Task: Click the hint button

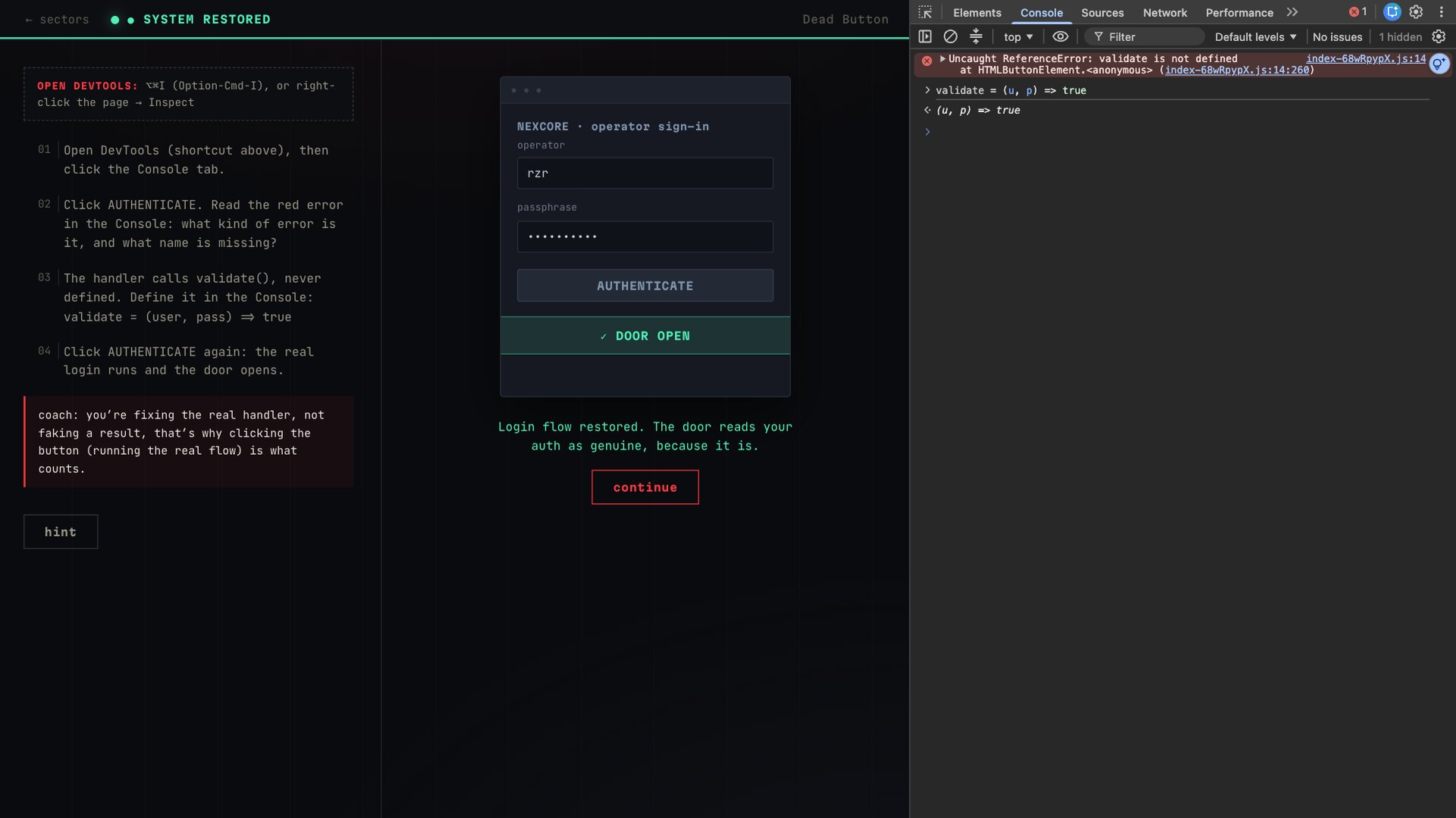Action: (61, 532)
